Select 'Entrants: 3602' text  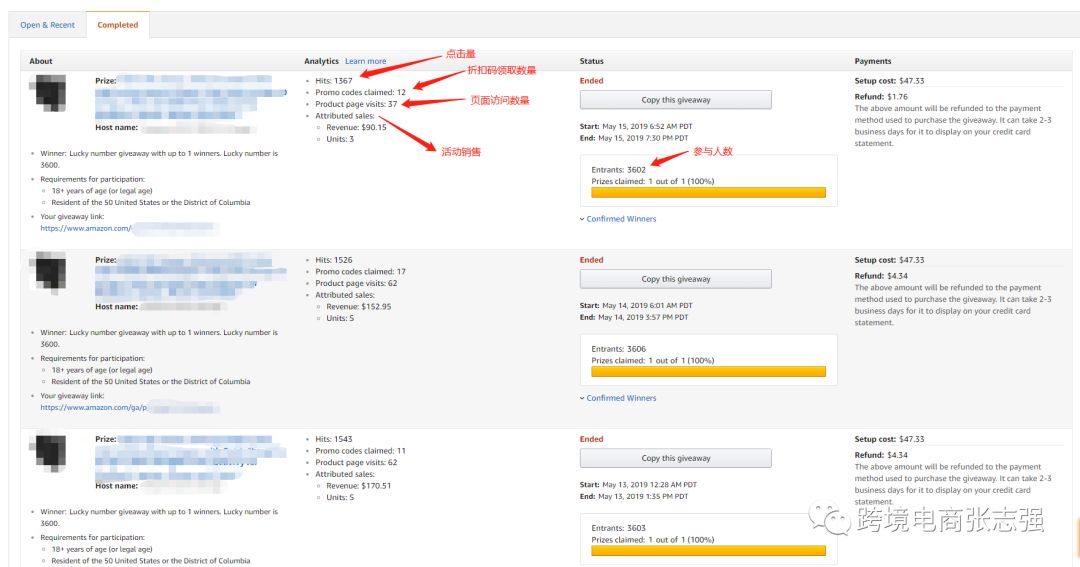(x=619, y=169)
